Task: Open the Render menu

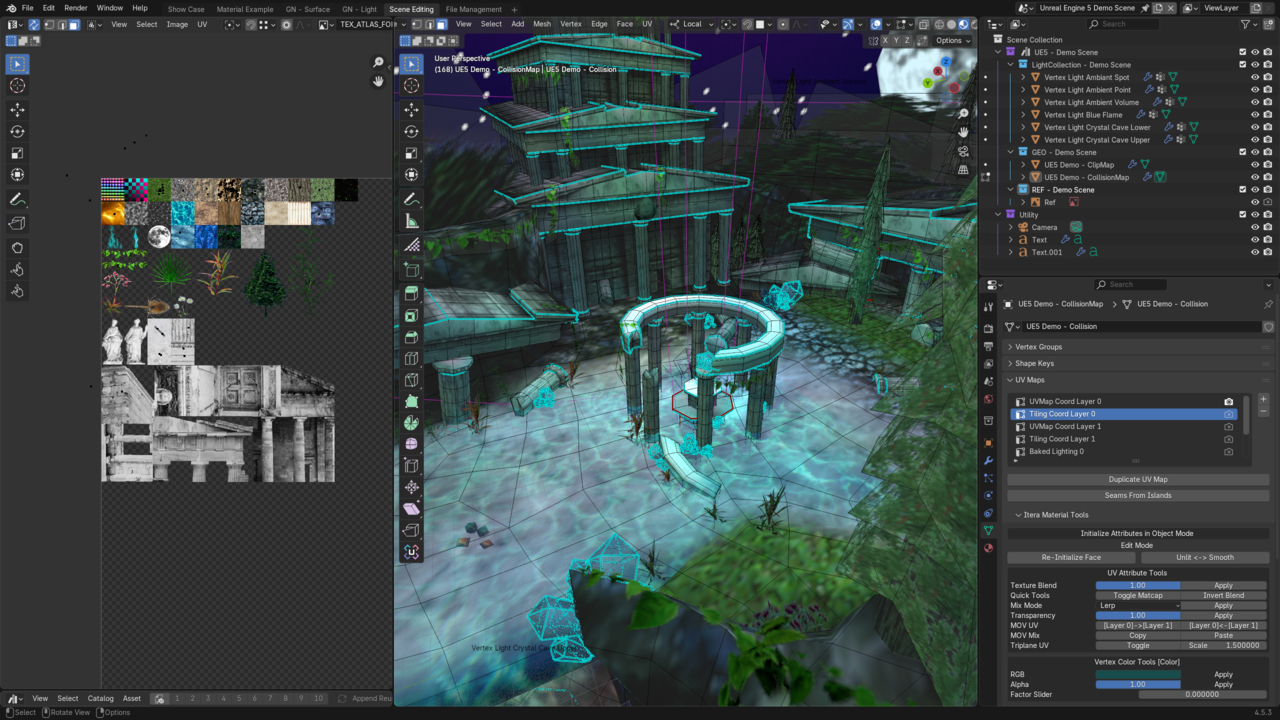Action: [76, 8]
